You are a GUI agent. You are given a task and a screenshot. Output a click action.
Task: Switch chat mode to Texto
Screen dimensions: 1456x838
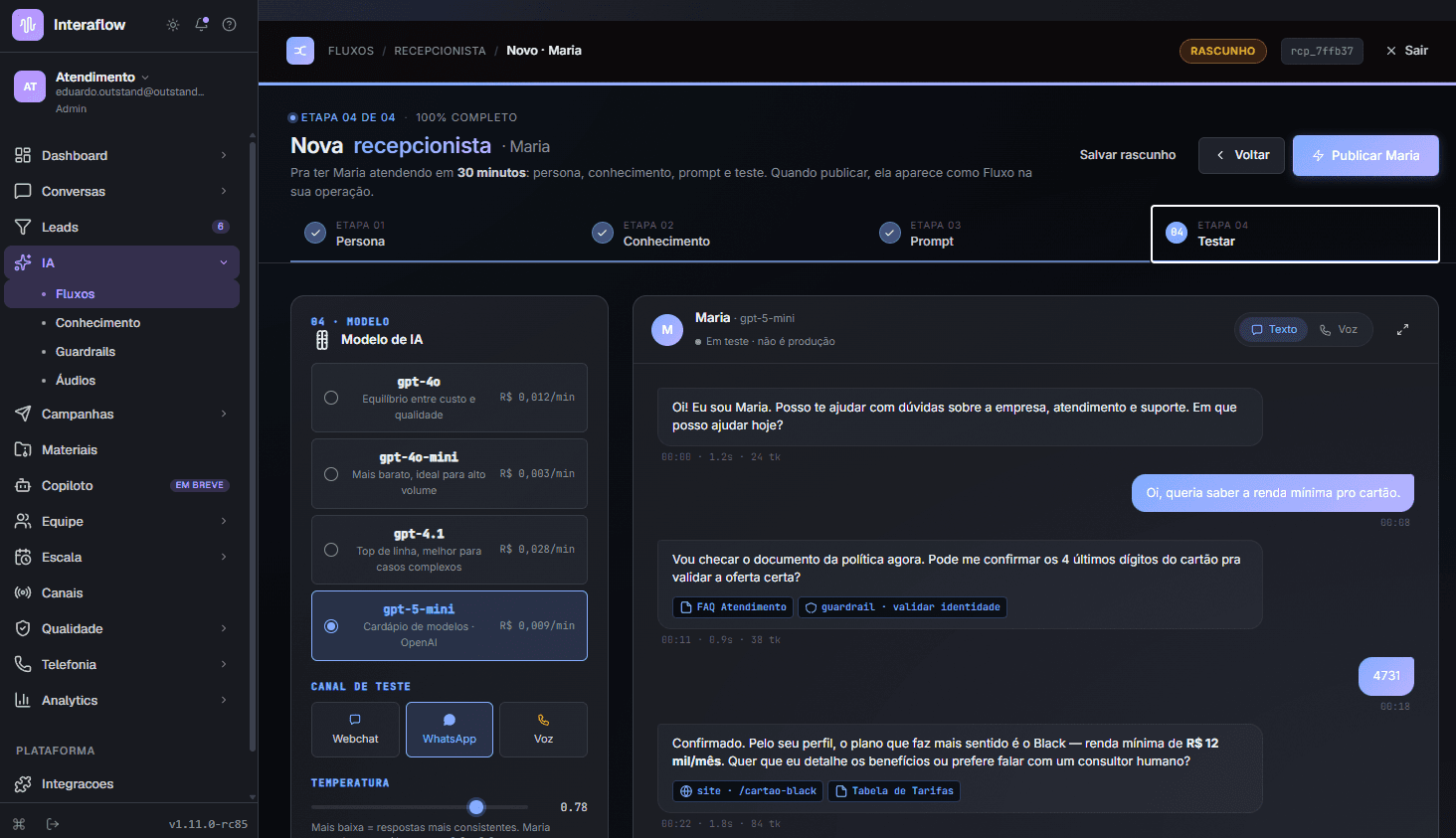(1274, 329)
